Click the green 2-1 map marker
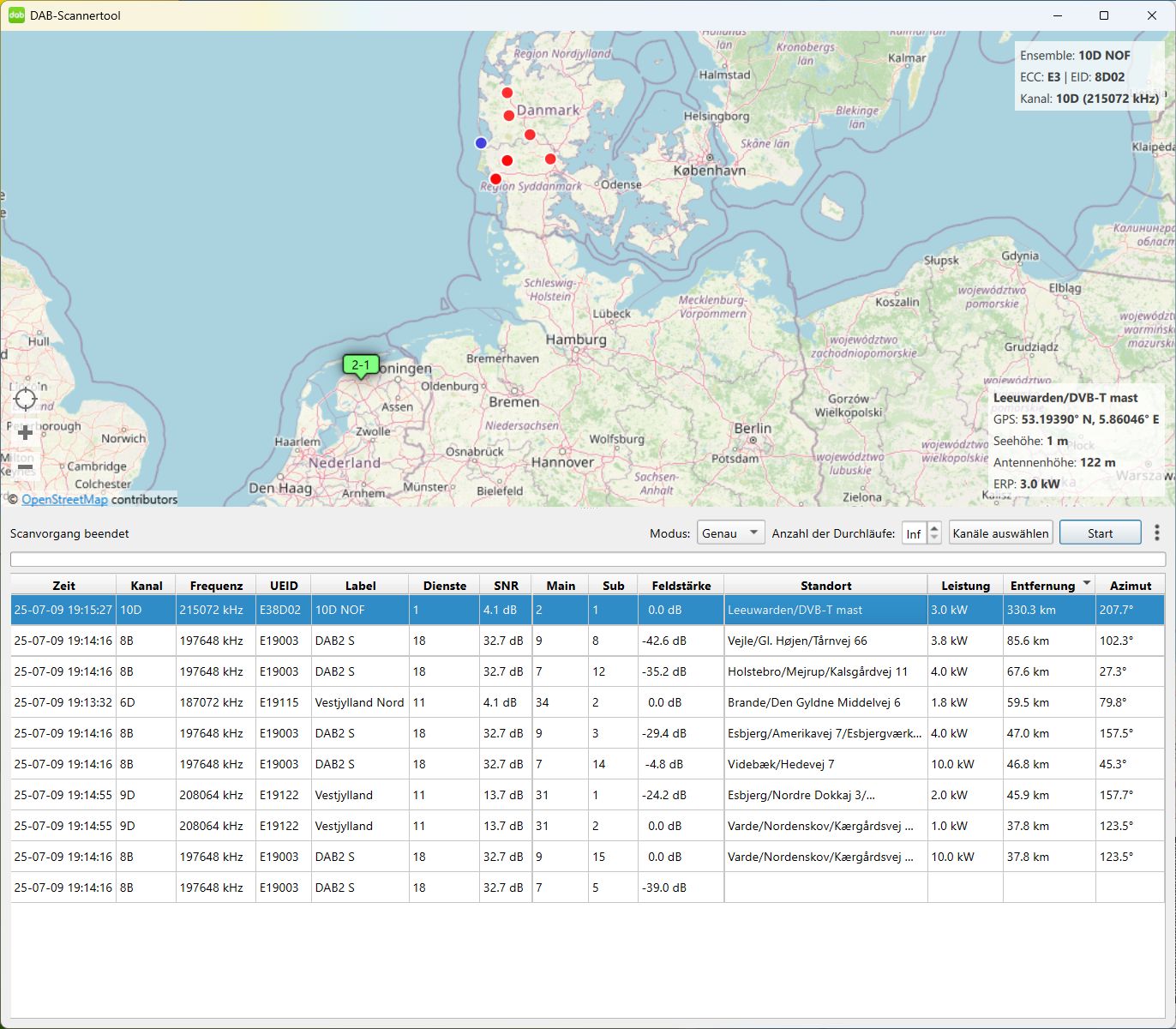The image size is (1176, 1029). [x=361, y=365]
